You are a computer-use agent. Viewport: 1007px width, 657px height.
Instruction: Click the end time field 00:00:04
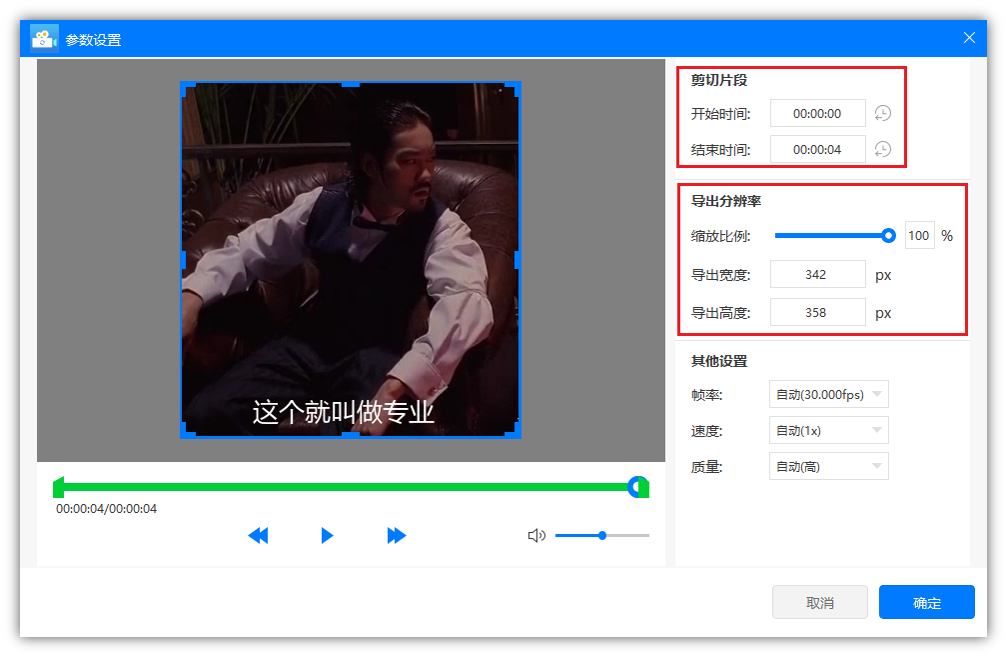pyautogui.click(x=818, y=150)
